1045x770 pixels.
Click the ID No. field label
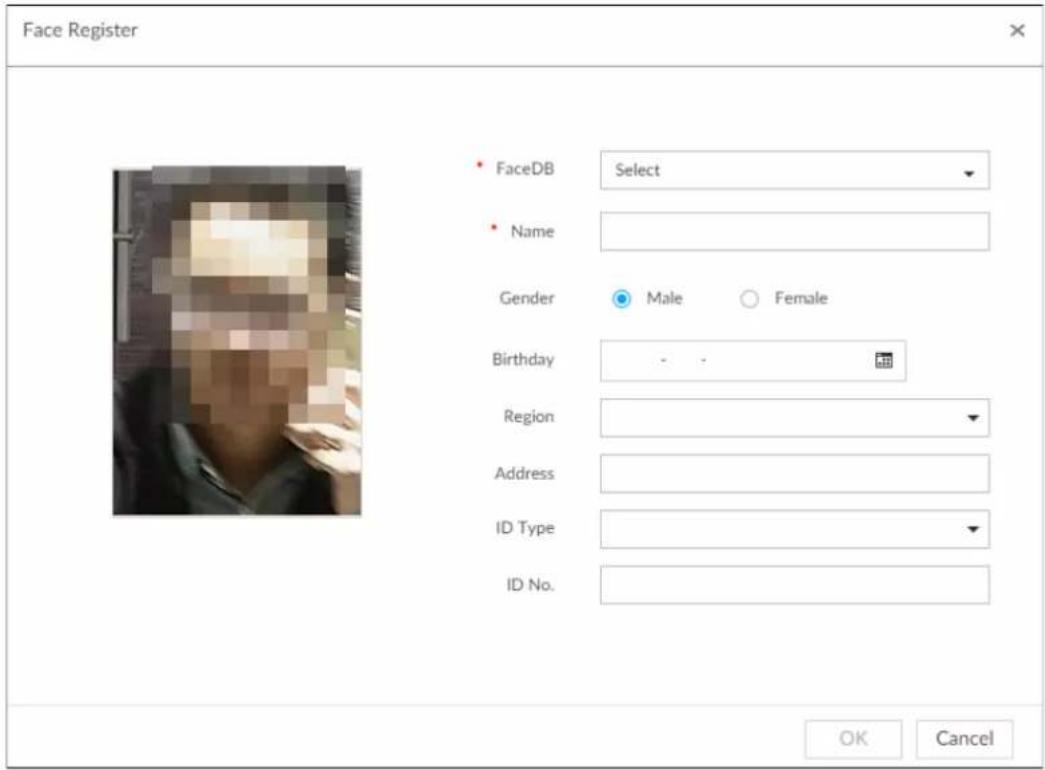click(x=530, y=585)
